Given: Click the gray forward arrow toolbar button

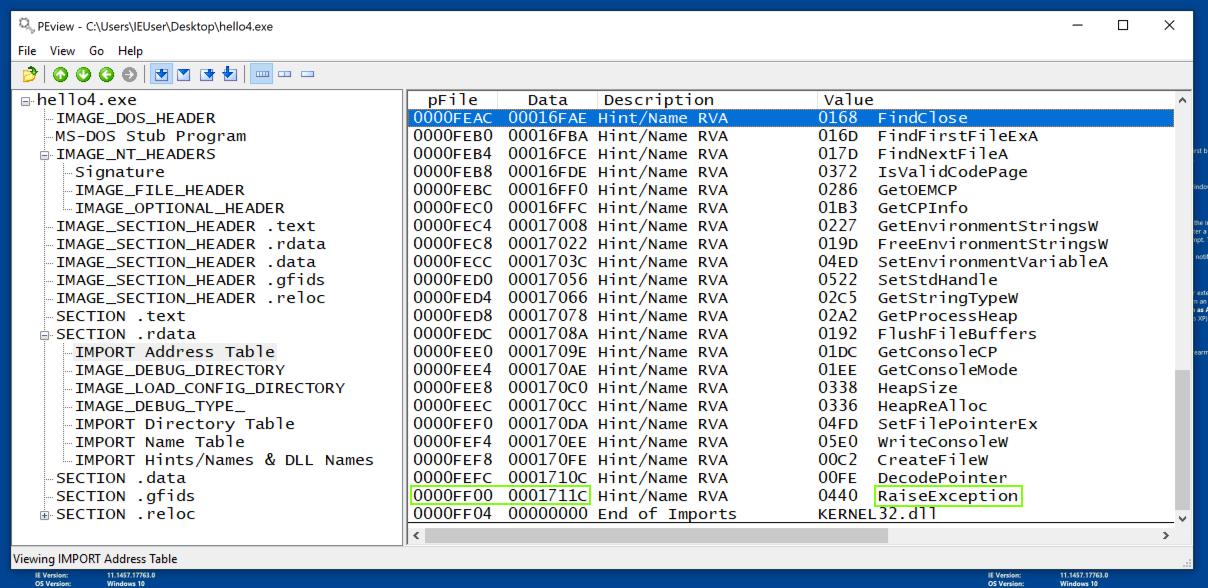Looking at the screenshot, I should pyautogui.click(x=130, y=74).
